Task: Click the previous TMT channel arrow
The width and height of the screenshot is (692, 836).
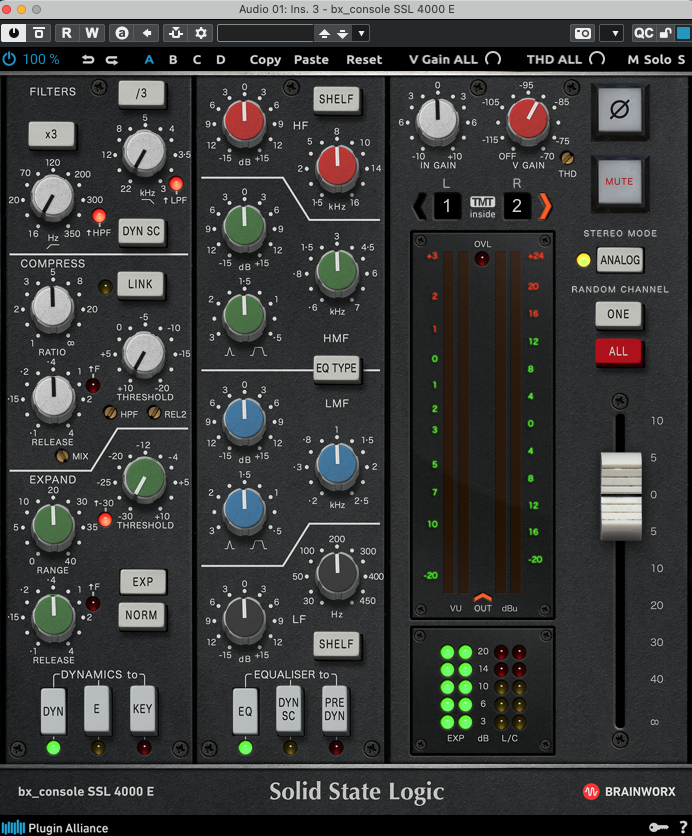Action: (421, 206)
